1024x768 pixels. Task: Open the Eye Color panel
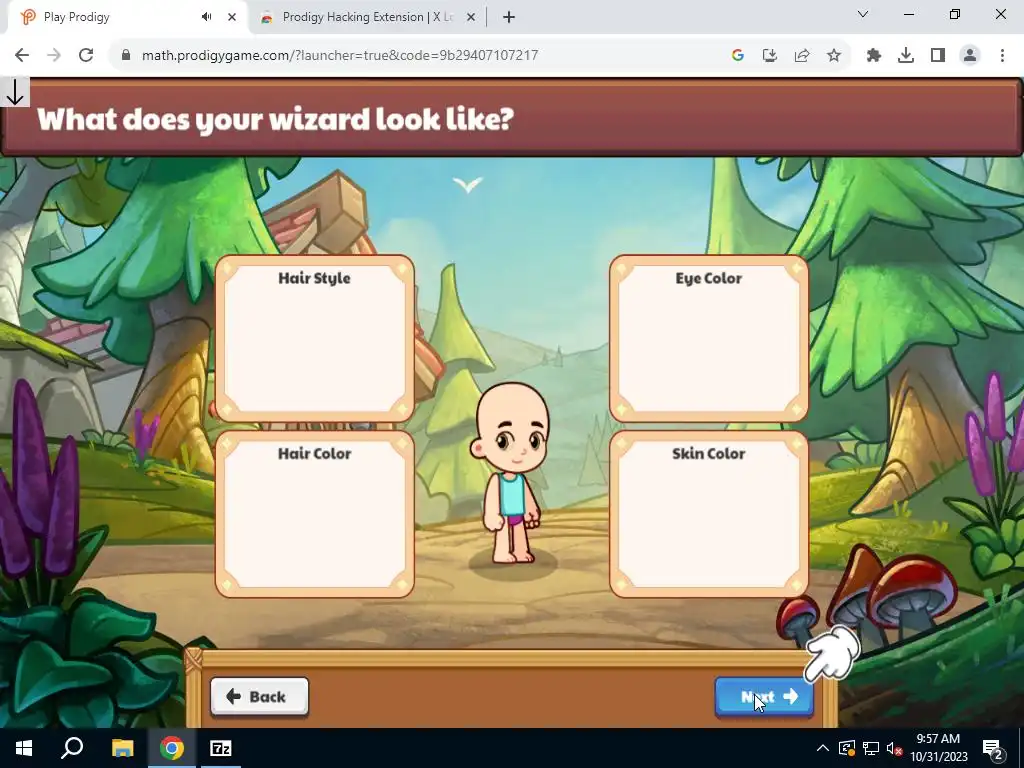pos(709,338)
